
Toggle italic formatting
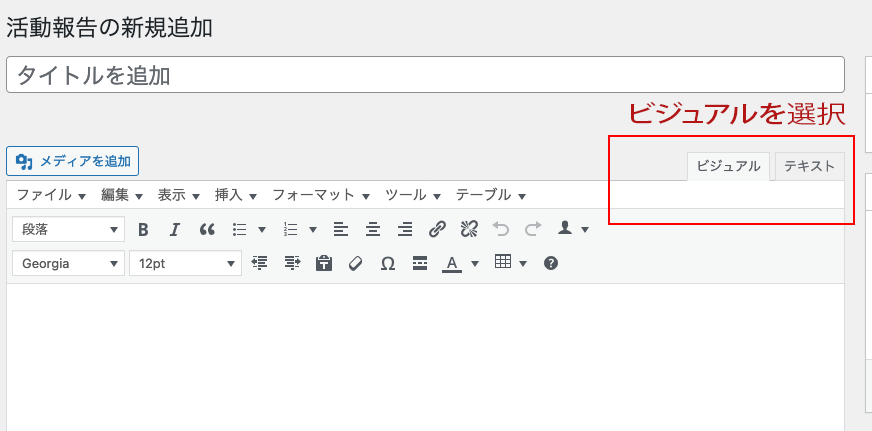click(175, 229)
